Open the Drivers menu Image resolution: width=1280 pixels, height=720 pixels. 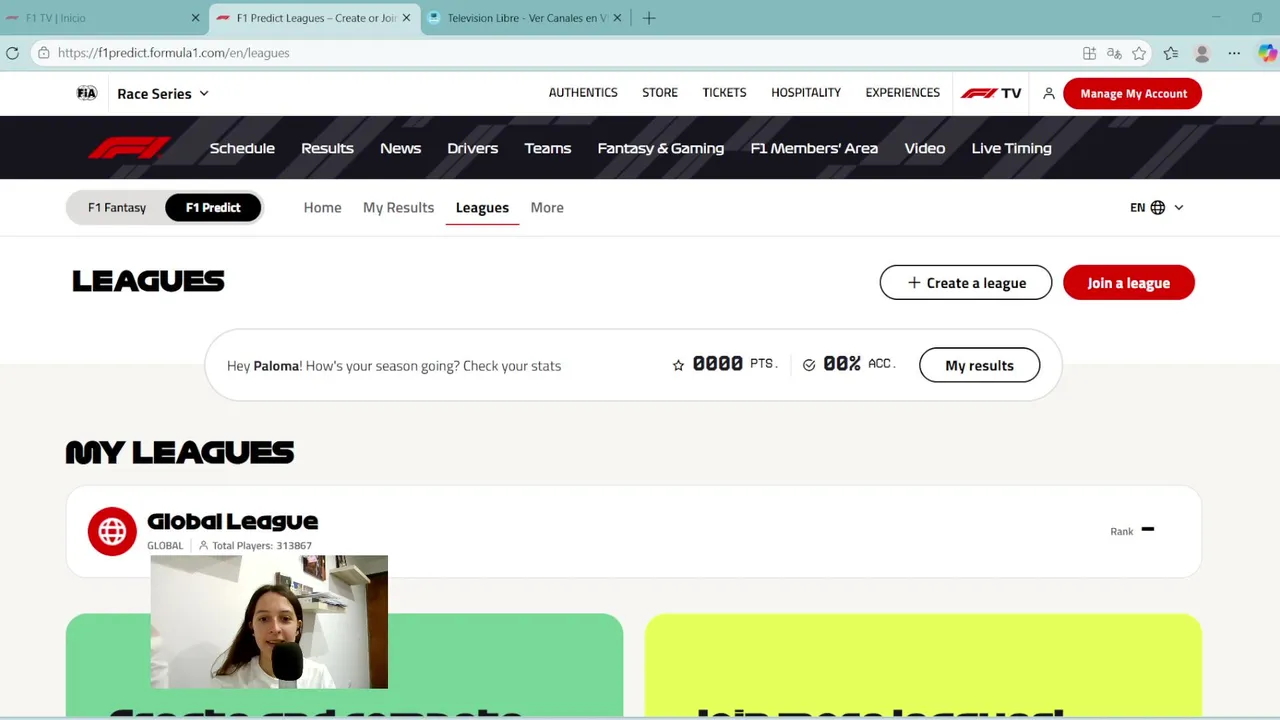472,148
